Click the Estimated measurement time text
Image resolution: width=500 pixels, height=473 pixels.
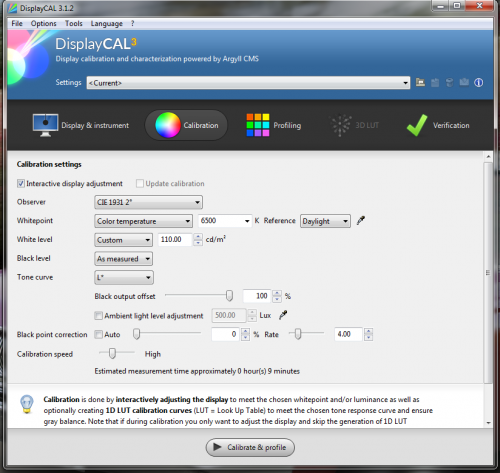[x=197, y=371]
